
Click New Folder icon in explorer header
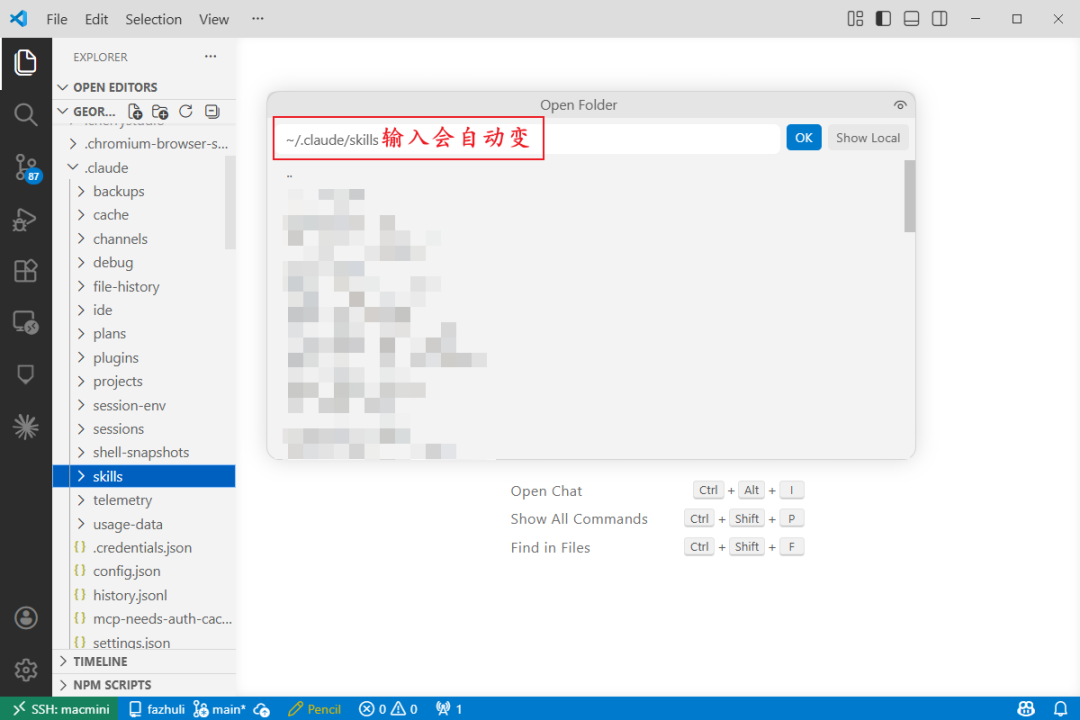(160, 112)
